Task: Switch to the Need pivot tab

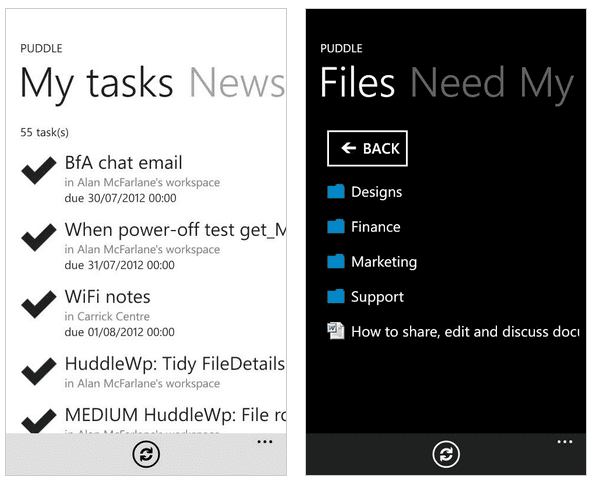Action: tap(458, 82)
